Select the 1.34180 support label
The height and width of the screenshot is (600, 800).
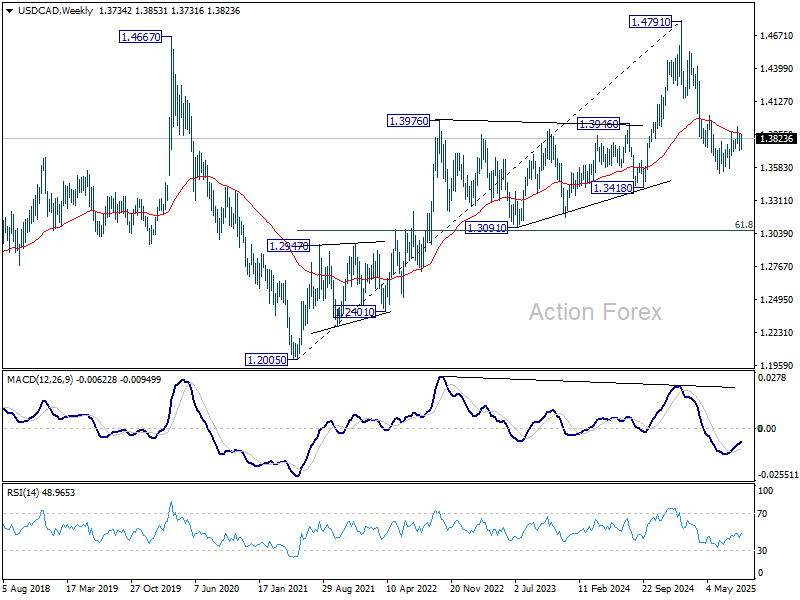point(612,188)
